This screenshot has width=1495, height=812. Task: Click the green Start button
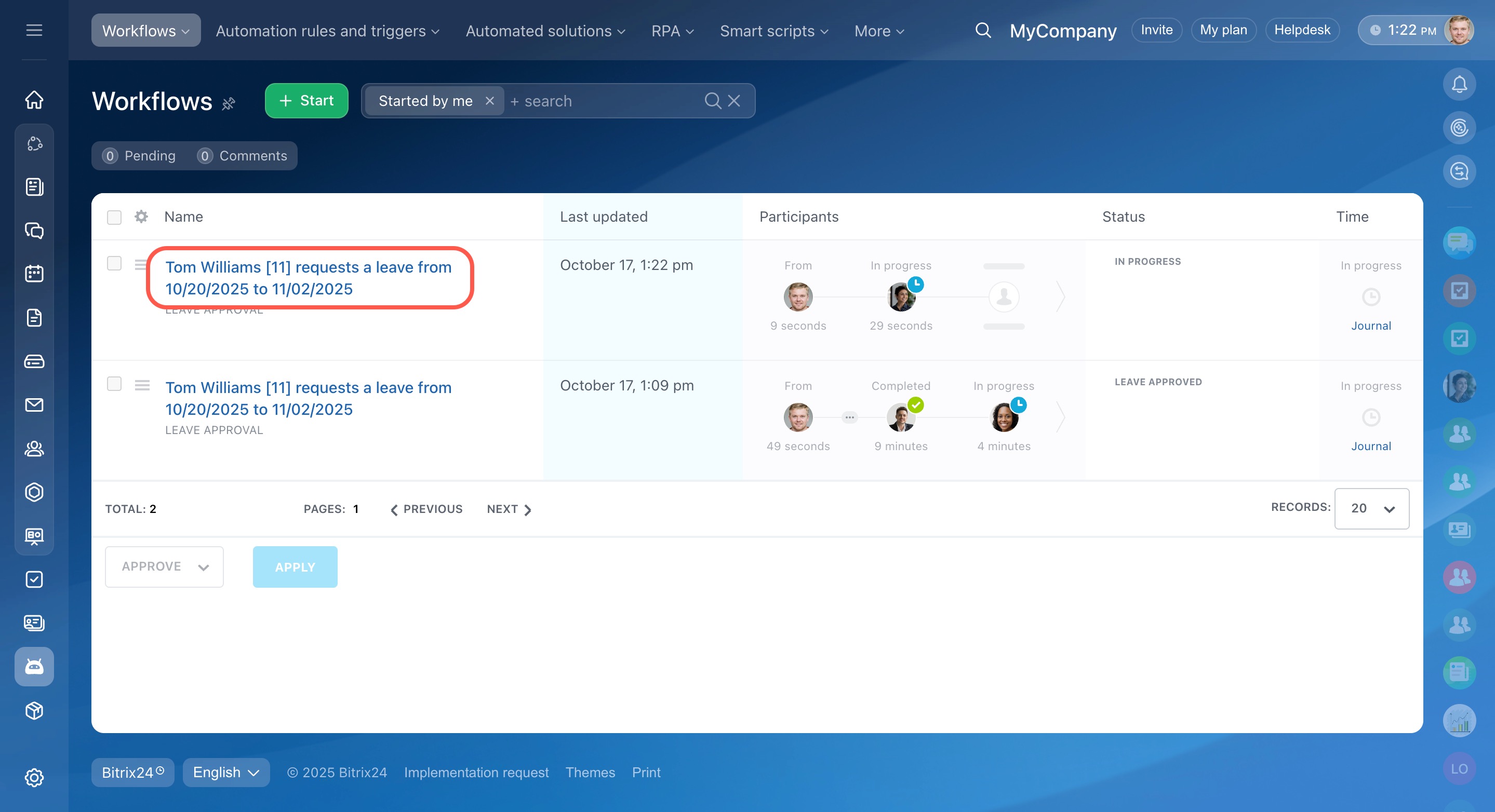pos(306,101)
